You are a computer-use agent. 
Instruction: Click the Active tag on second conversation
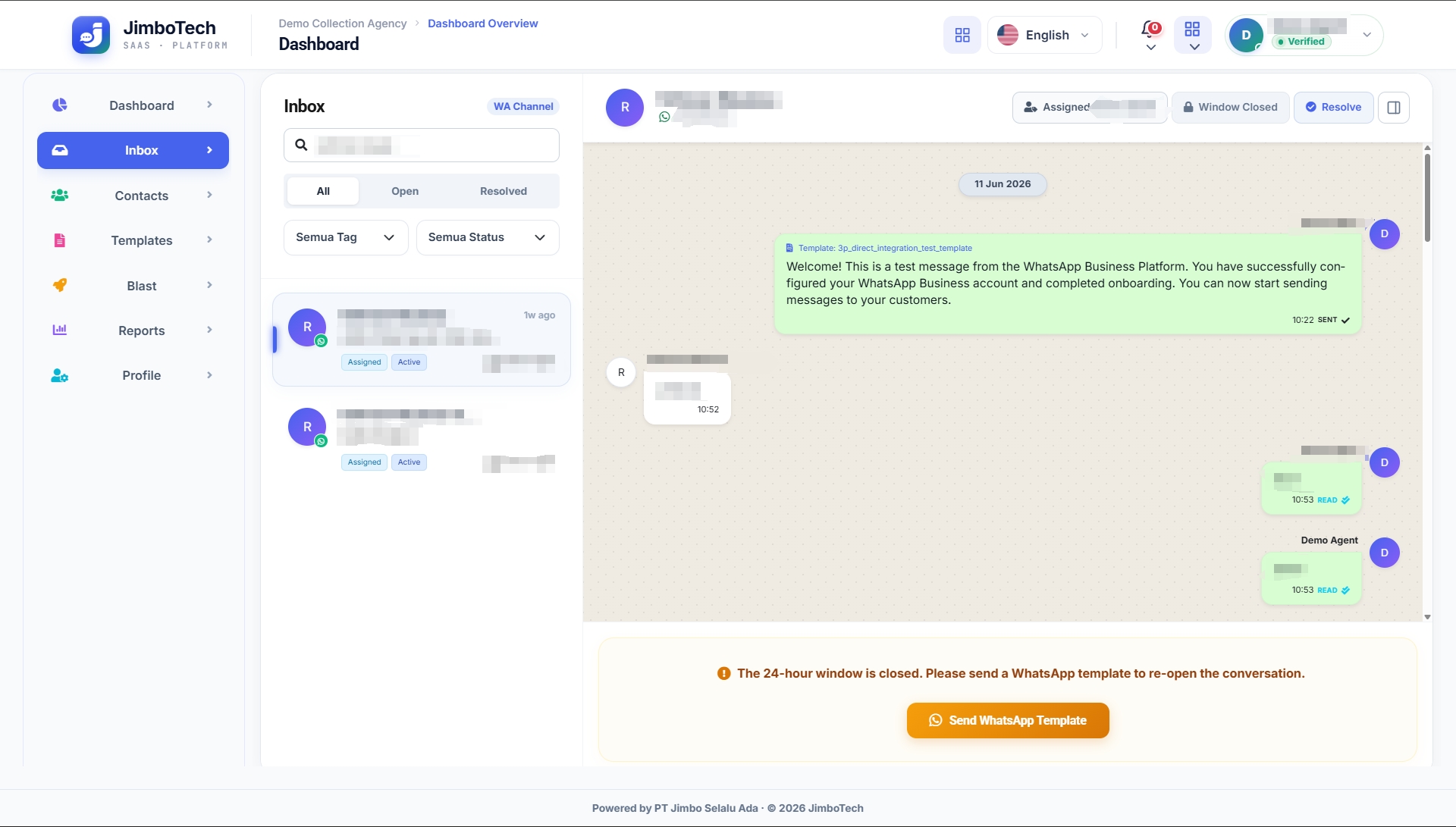(409, 462)
